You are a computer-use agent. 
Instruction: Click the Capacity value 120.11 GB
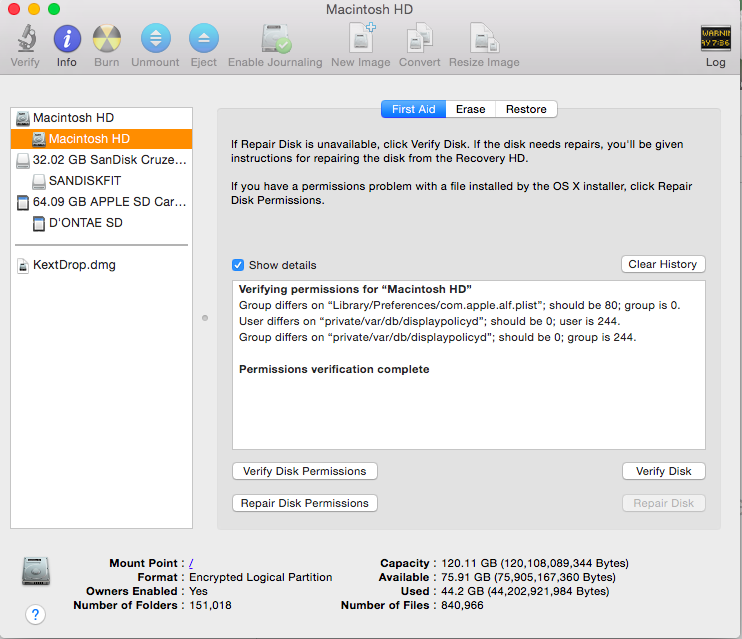(535, 563)
